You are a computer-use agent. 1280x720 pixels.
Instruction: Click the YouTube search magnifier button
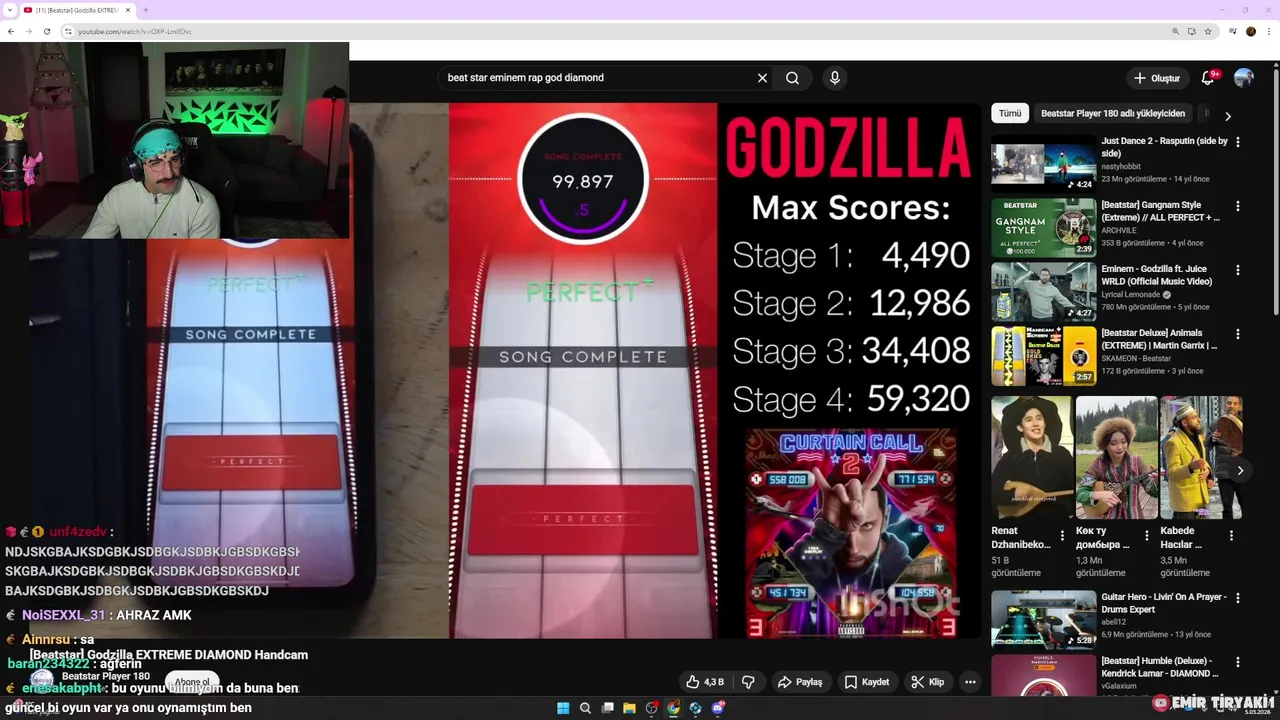(x=792, y=78)
